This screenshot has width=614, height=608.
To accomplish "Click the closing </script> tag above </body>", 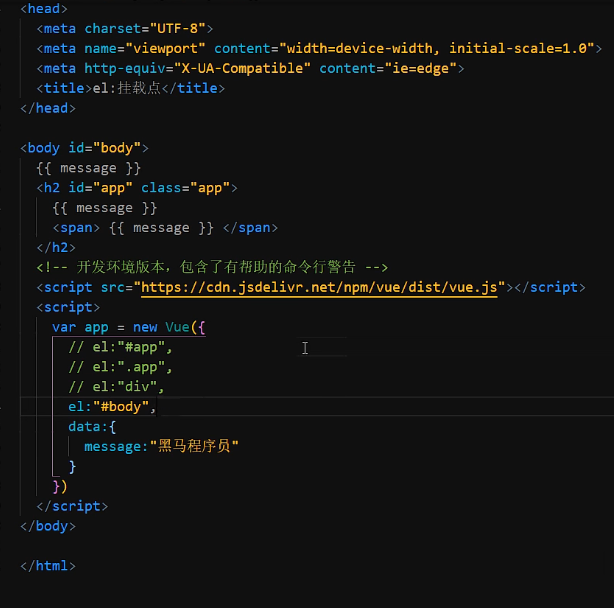I will 72,506.
